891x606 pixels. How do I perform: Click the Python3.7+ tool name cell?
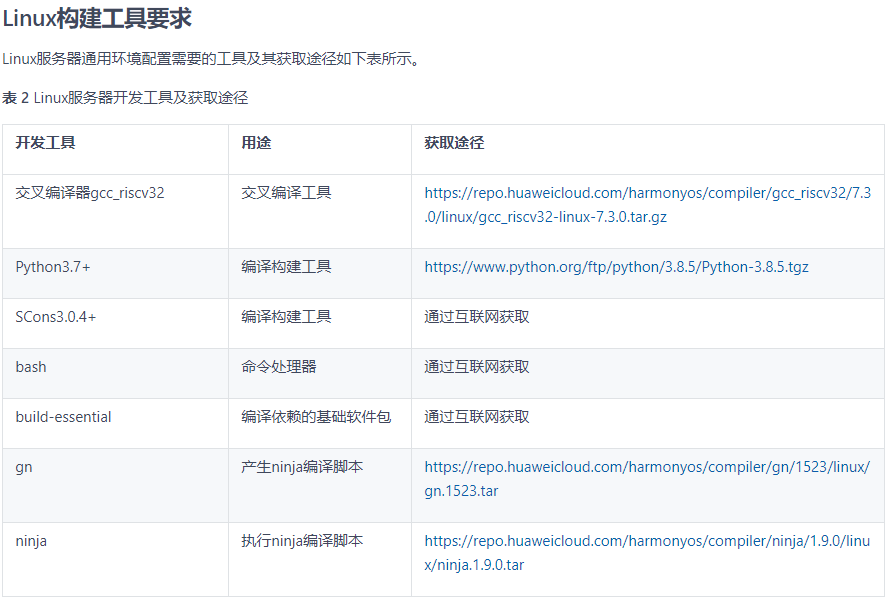coord(56,268)
